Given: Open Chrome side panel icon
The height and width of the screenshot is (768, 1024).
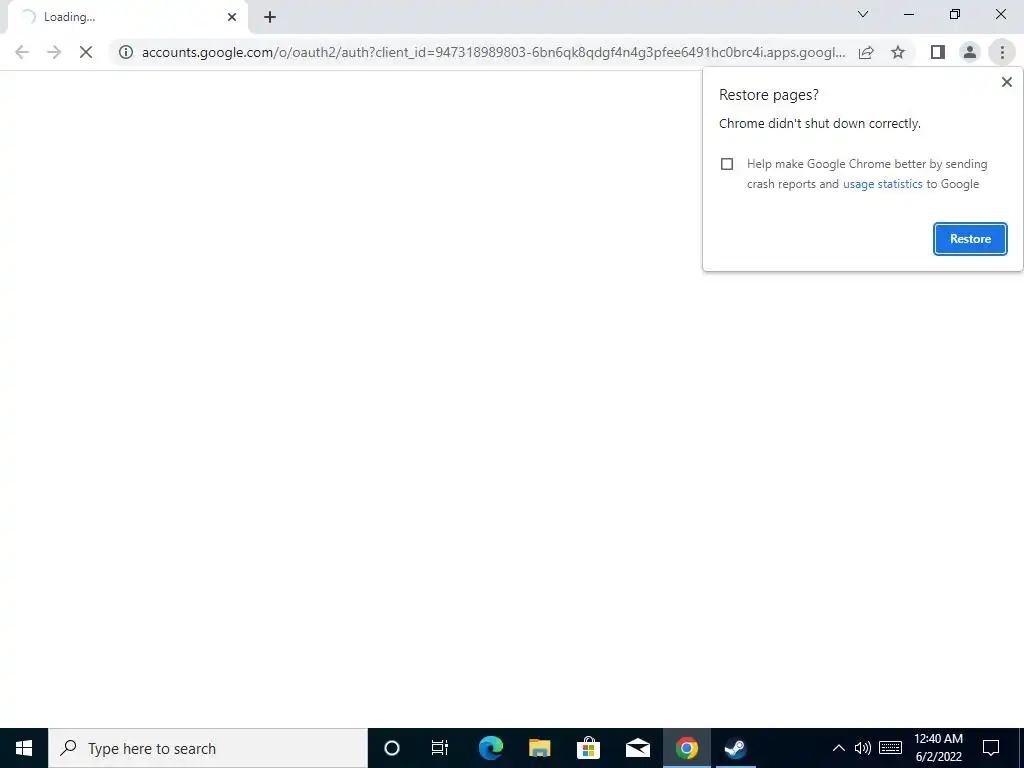Looking at the screenshot, I should [938, 52].
